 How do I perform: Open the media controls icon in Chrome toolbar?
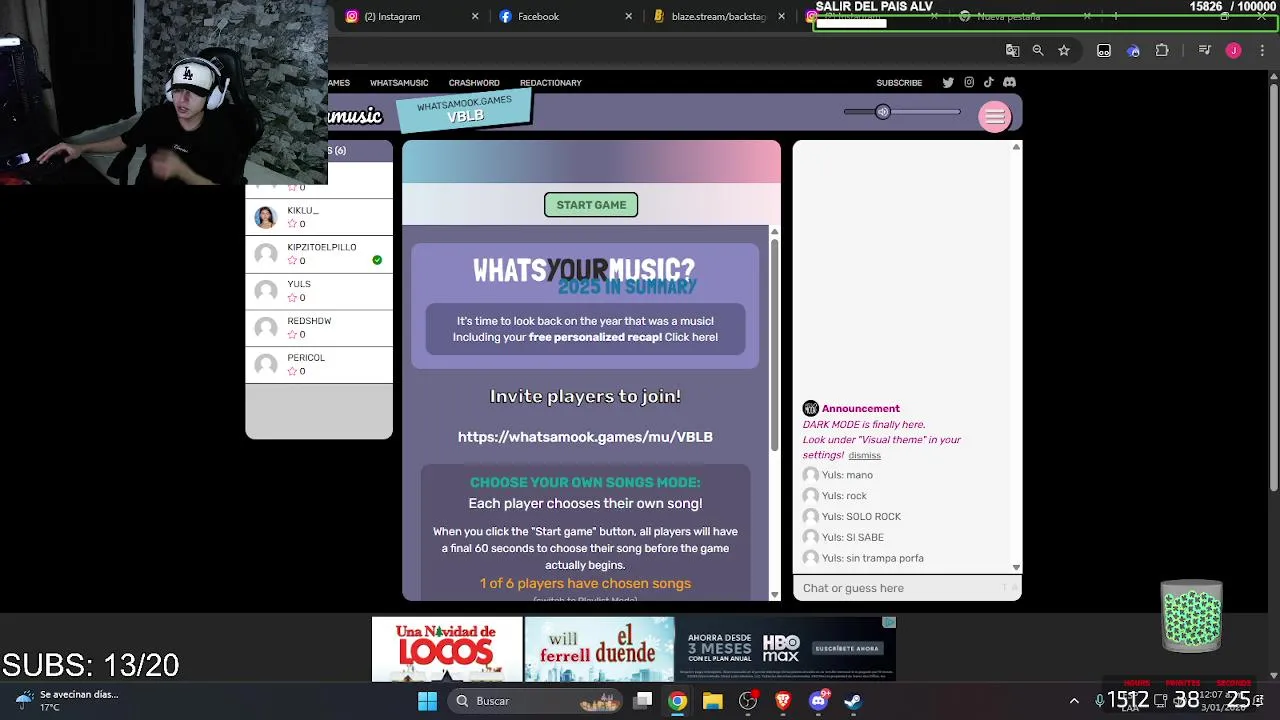[1205, 50]
